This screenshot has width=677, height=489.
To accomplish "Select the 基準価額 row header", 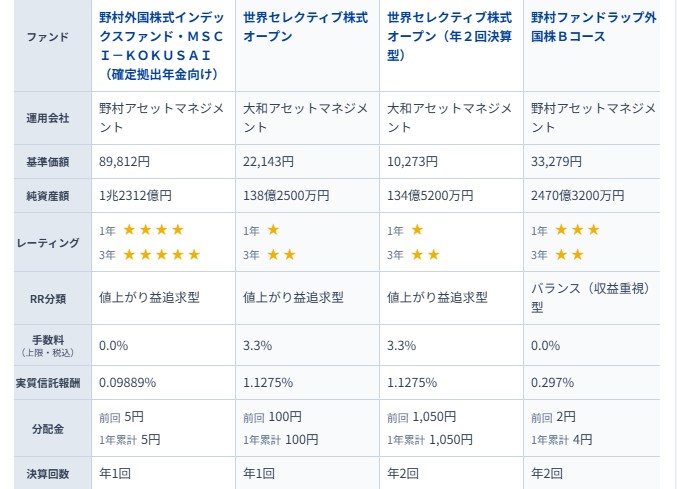I will coord(48,161).
